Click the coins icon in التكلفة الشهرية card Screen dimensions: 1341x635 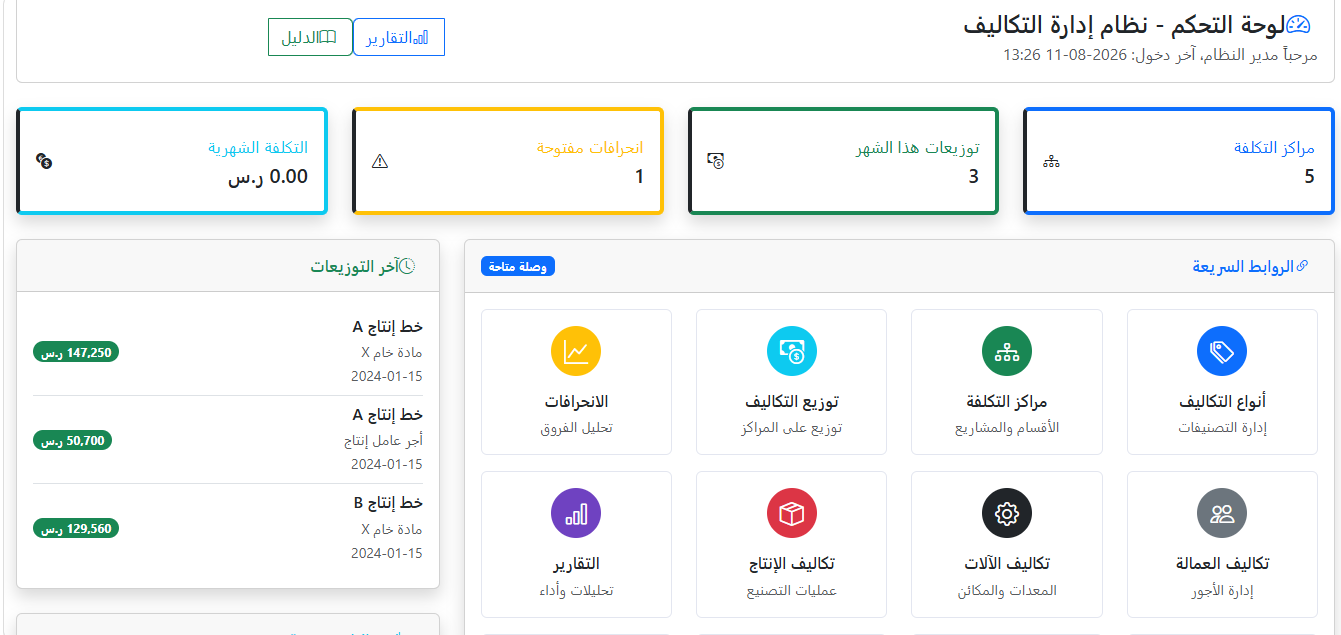tap(43, 161)
